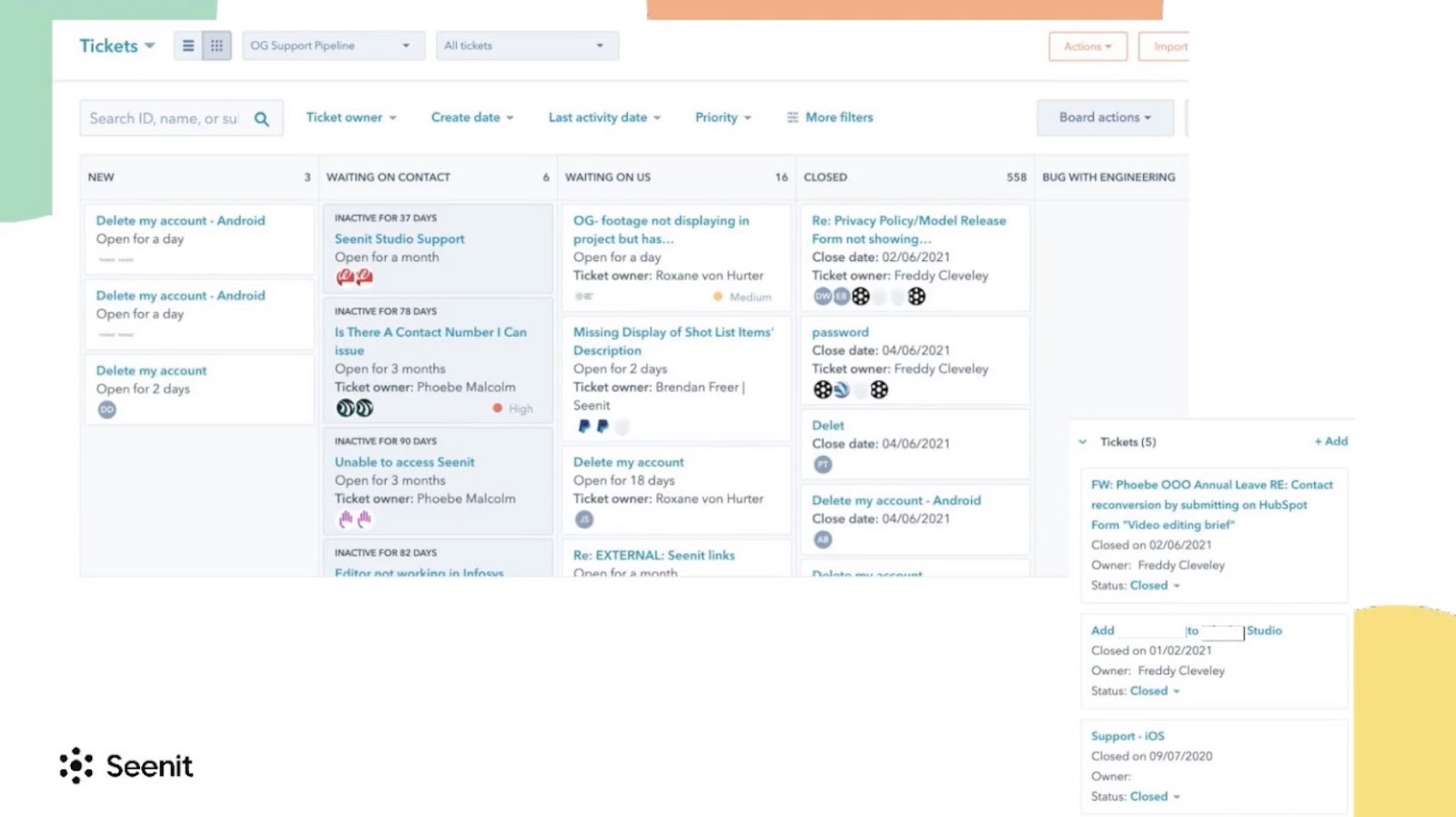This screenshot has height=817, width=1456.
Task: Switch to list view icon
Action: pyautogui.click(x=188, y=45)
